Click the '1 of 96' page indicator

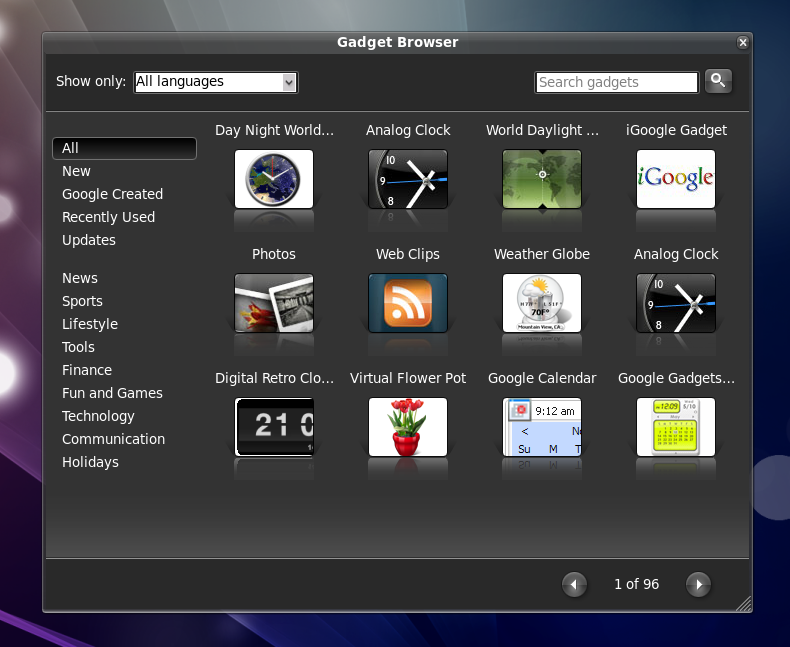636,585
